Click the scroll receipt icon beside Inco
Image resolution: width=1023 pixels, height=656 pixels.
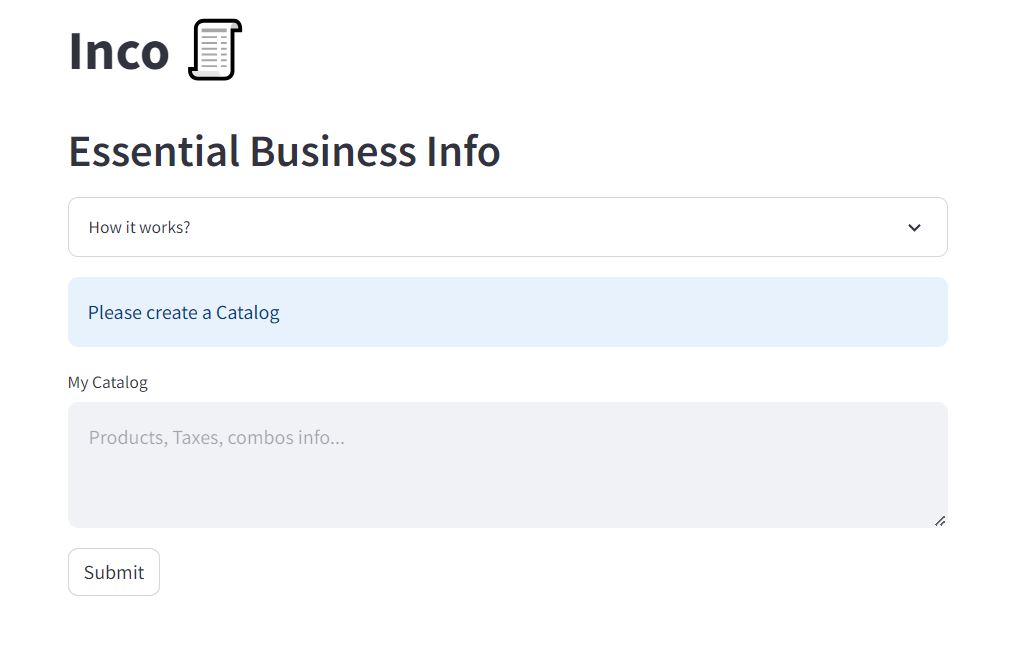pyautogui.click(x=215, y=50)
